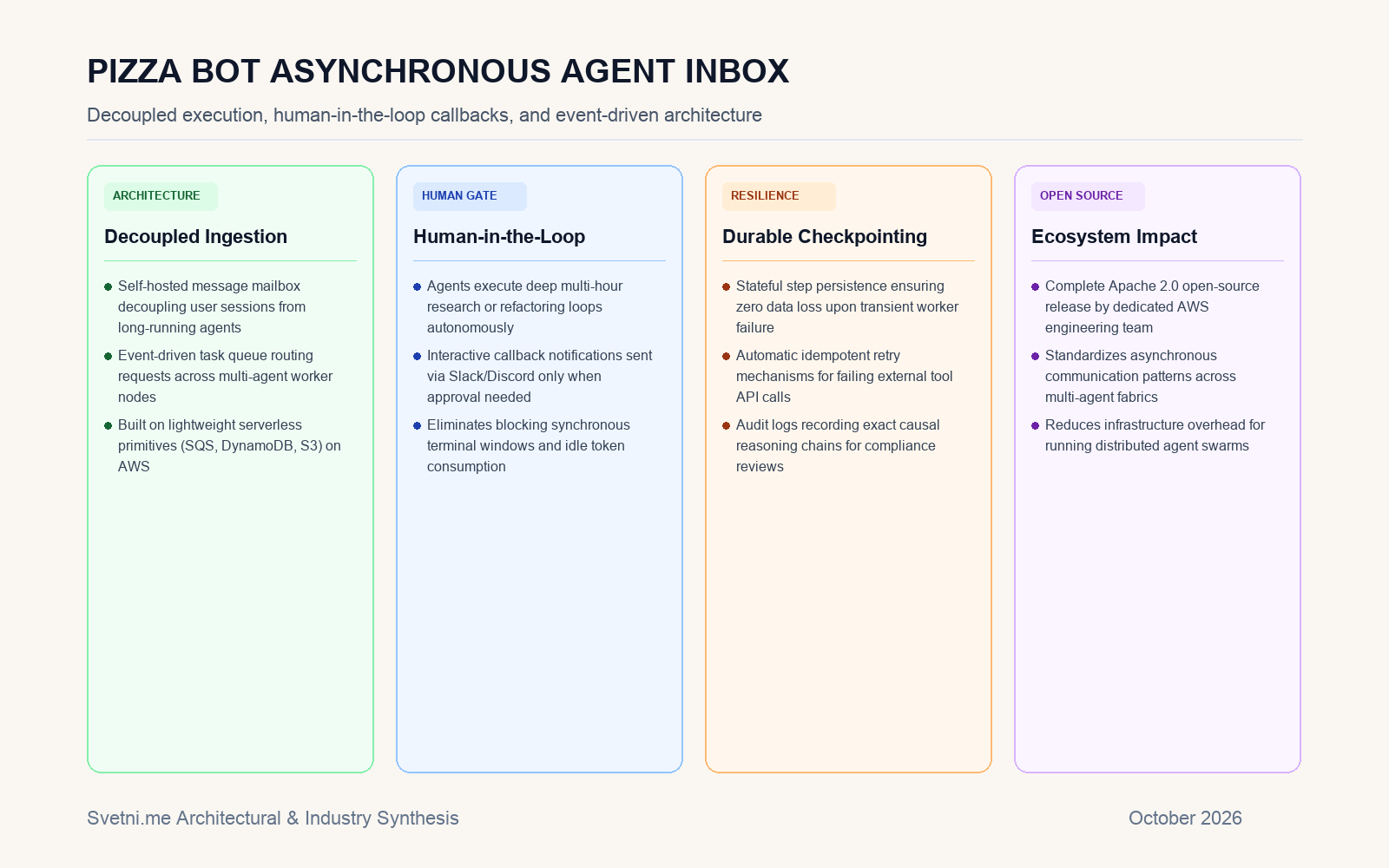This screenshot has width=1389, height=868.
Task: Click the OPEN SOURCE tag badge
Action: pyautogui.click(x=1088, y=196)
